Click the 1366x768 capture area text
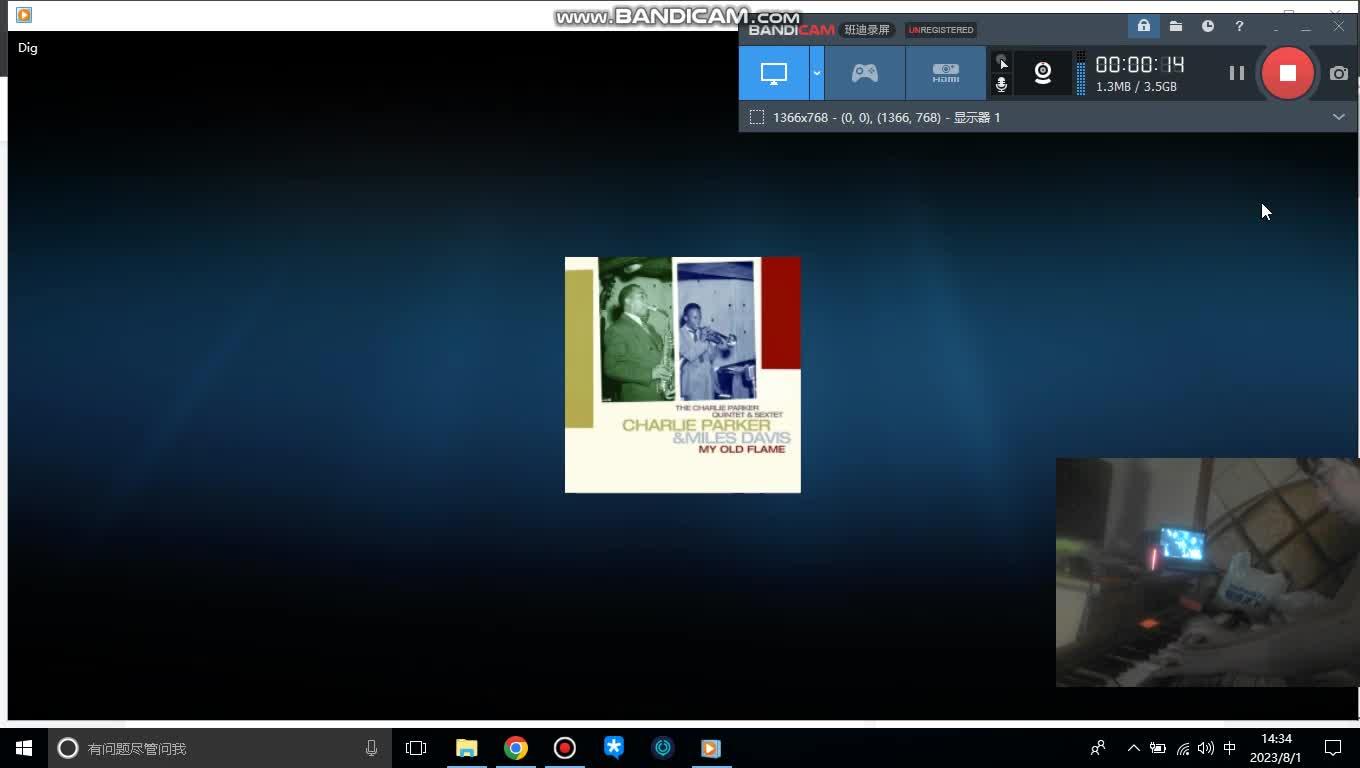Screen dimensions: 1360x768 (x=887, y=117)
